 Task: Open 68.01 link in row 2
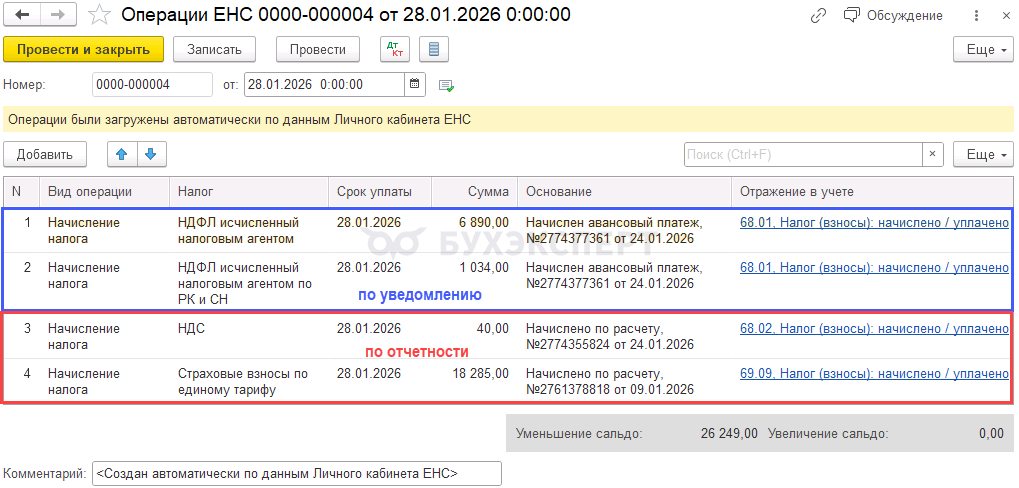click(874, 268)
